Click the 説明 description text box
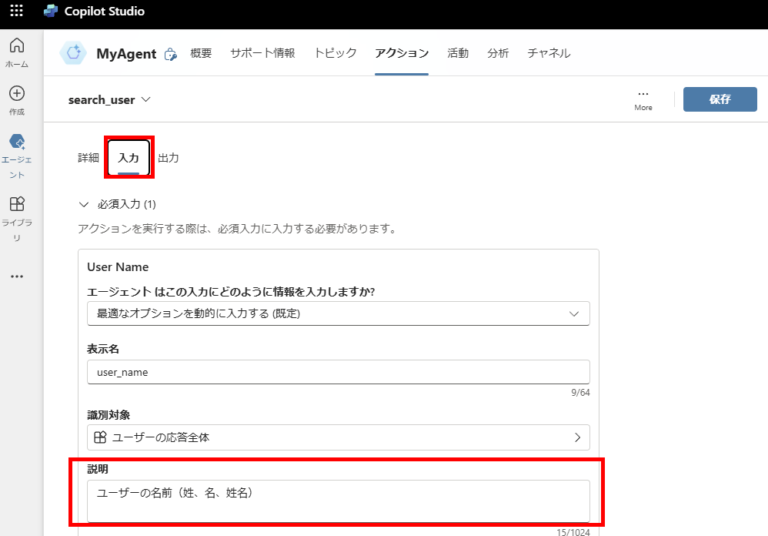The image size is (768, 536). point(338,500)
